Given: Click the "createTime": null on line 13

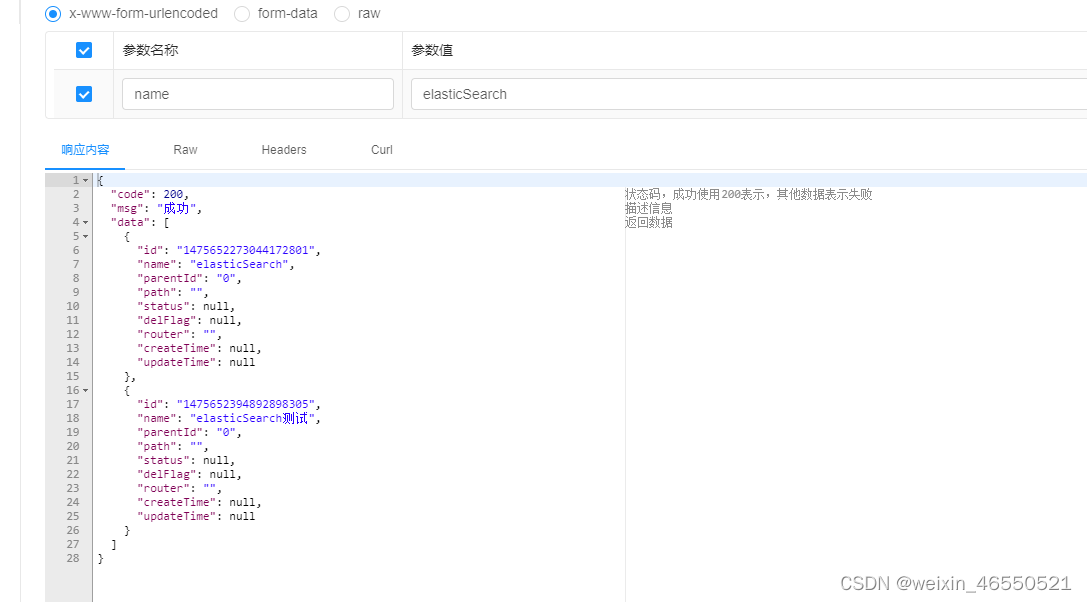Looking at the screenshot, I should coord(199,348).
